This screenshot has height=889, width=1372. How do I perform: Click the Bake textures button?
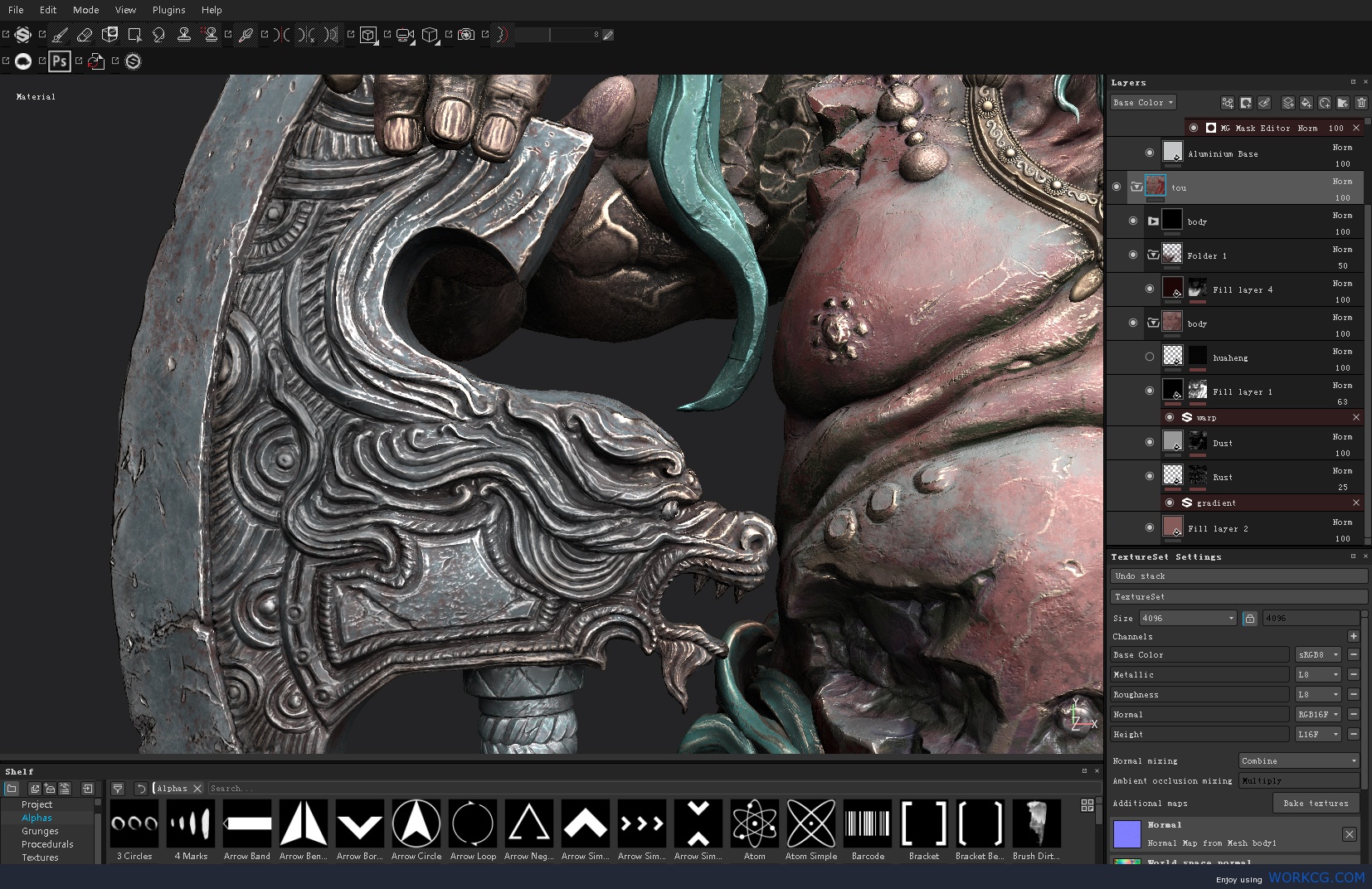[x=1316, y=803]
